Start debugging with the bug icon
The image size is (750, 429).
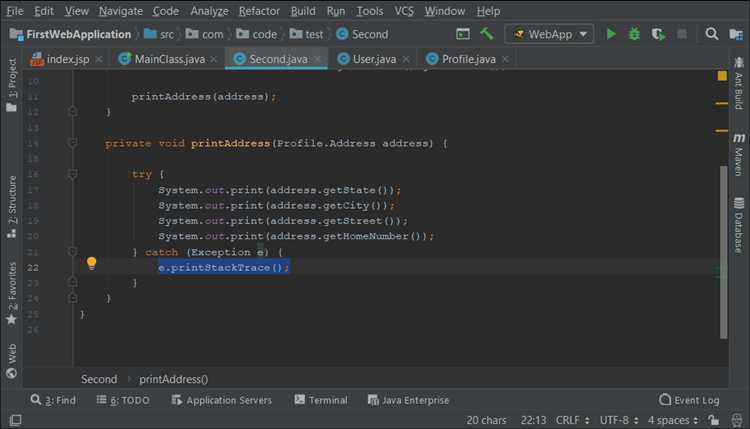click(x=634, y=34)
